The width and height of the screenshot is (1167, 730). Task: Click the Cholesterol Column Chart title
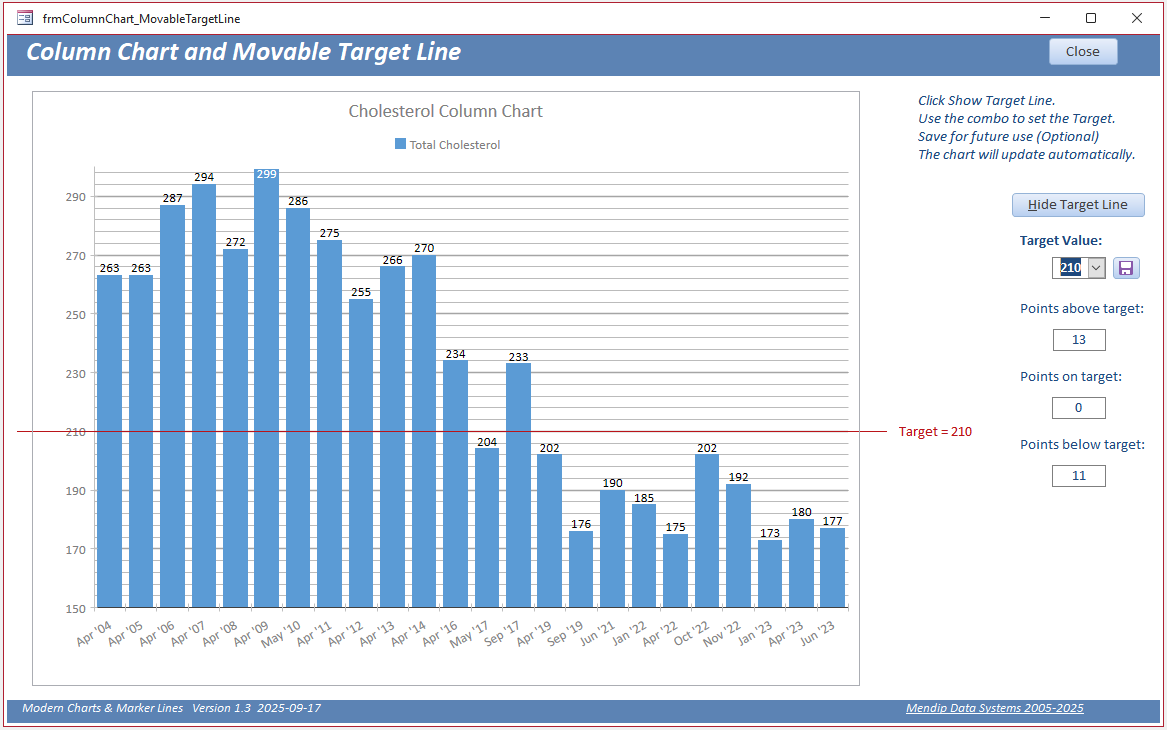click(x=446, y=111)
